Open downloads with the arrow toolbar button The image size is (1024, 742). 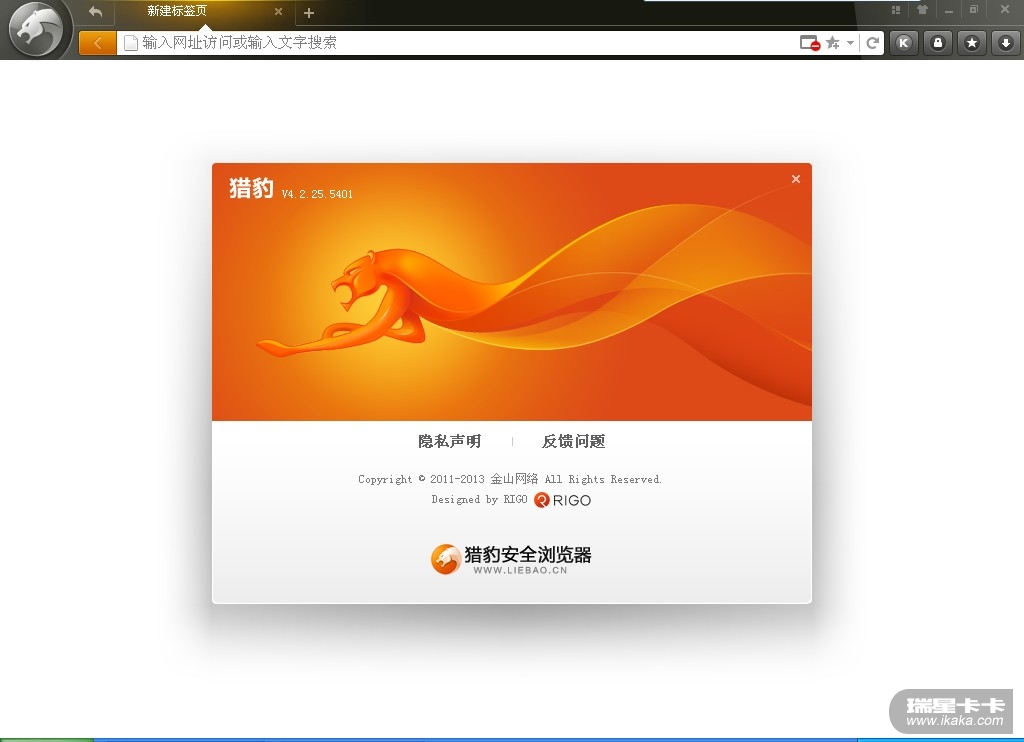1006,43
